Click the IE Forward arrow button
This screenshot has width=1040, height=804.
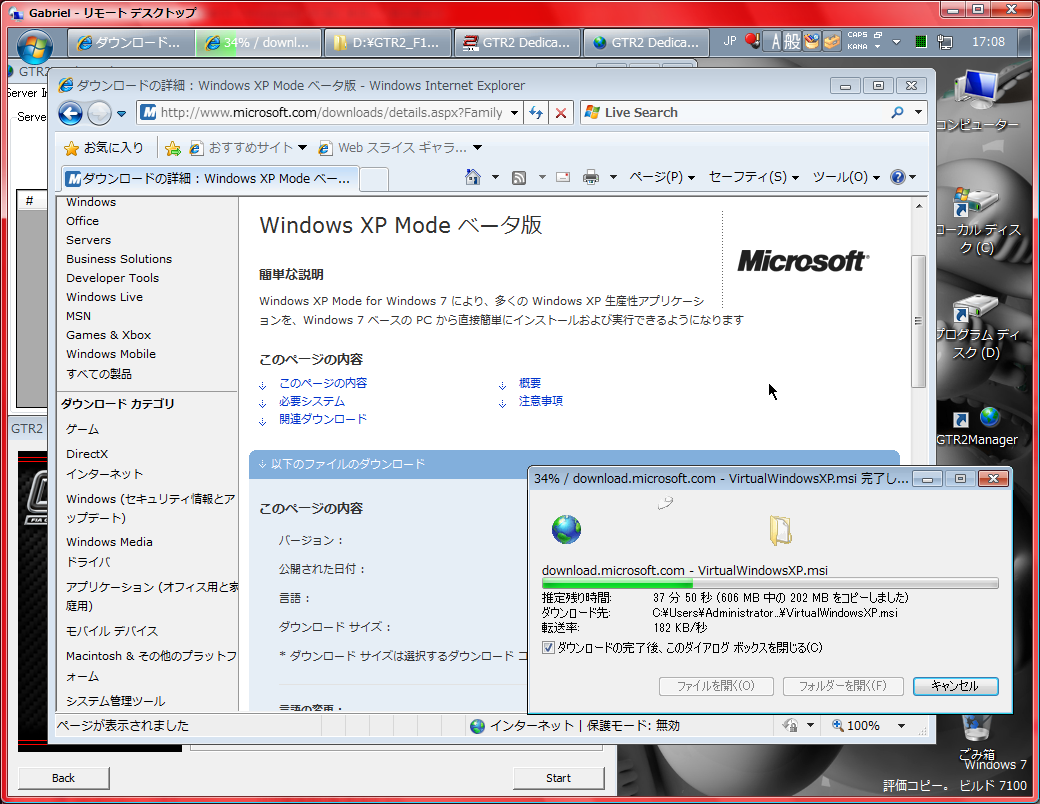[x=99, y=113]
